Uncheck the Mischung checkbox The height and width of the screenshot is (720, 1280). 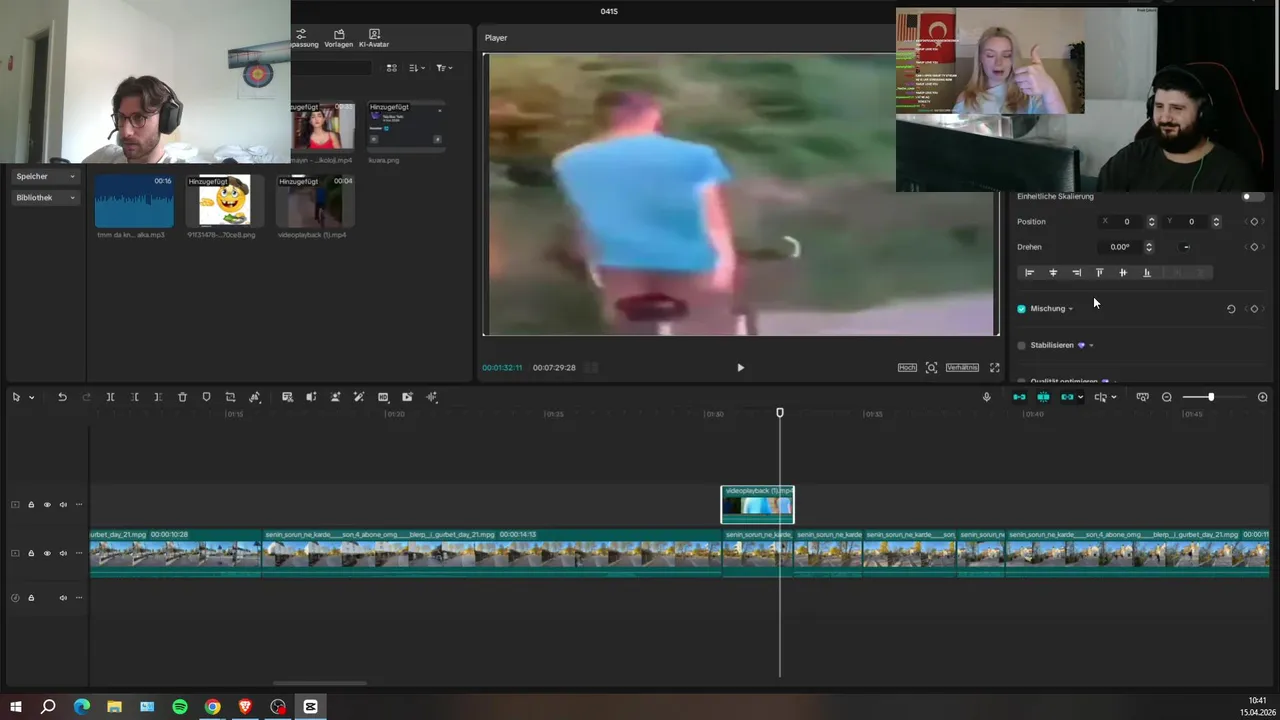click(x=1021, y=309)
